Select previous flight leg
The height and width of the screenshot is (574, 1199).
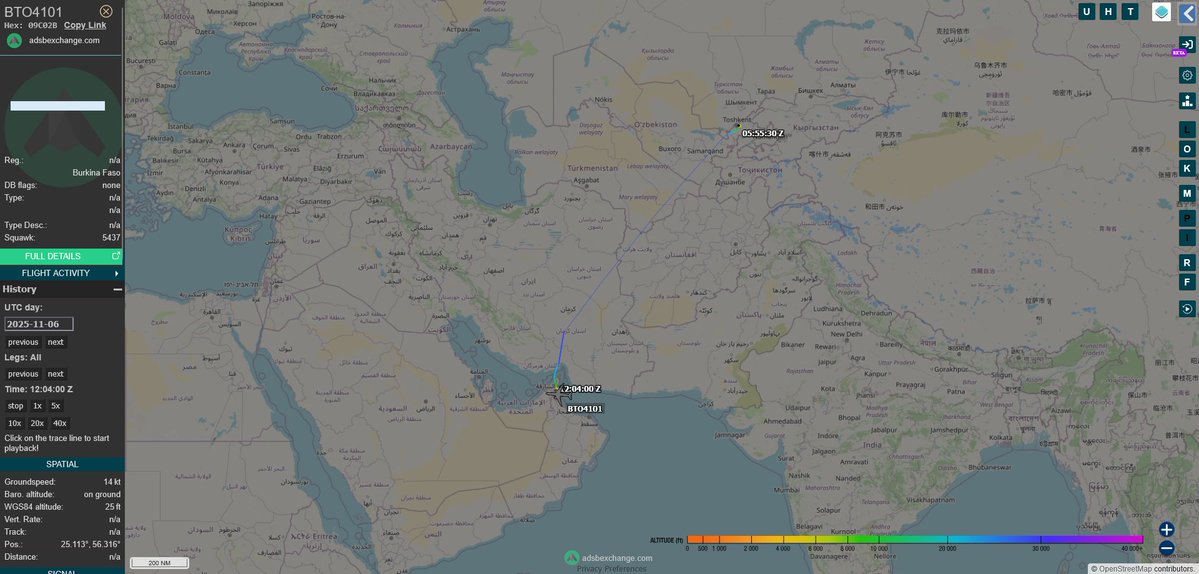(x=23, y=375)
